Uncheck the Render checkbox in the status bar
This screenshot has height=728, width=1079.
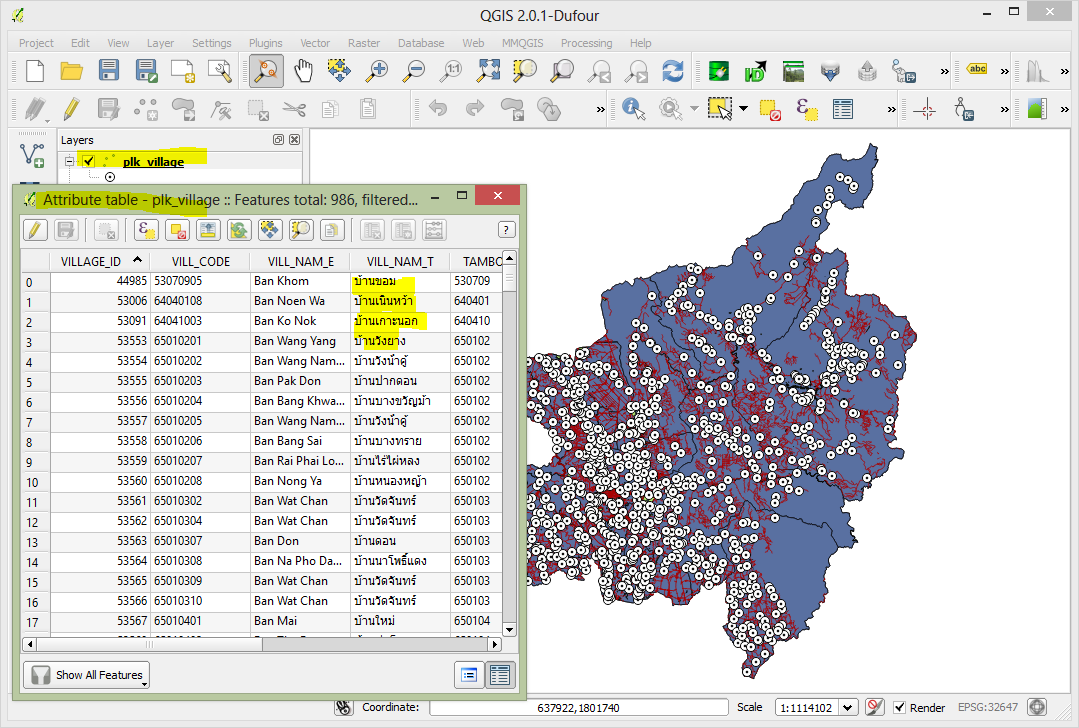point(899,707)
